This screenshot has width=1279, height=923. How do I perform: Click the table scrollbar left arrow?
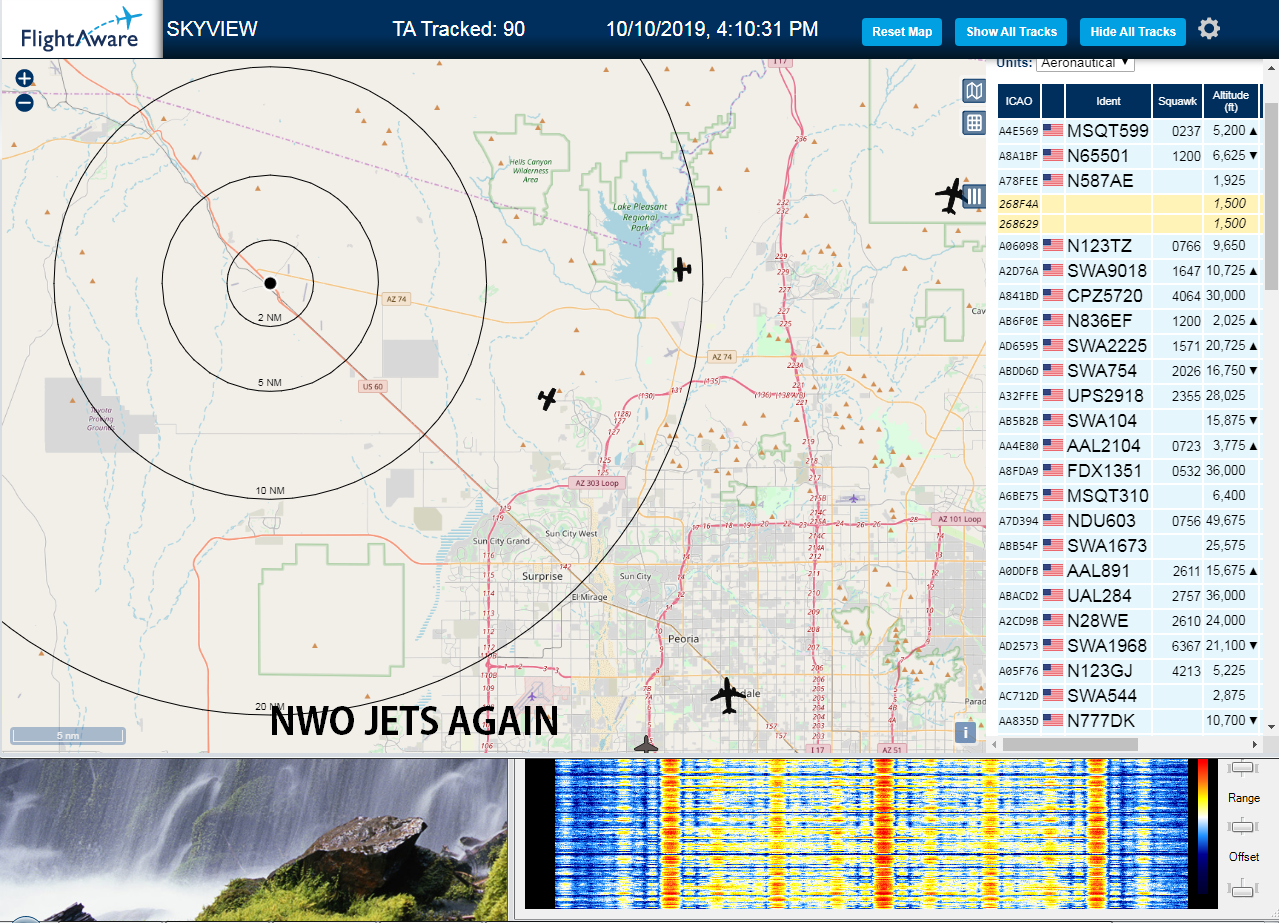995,744
